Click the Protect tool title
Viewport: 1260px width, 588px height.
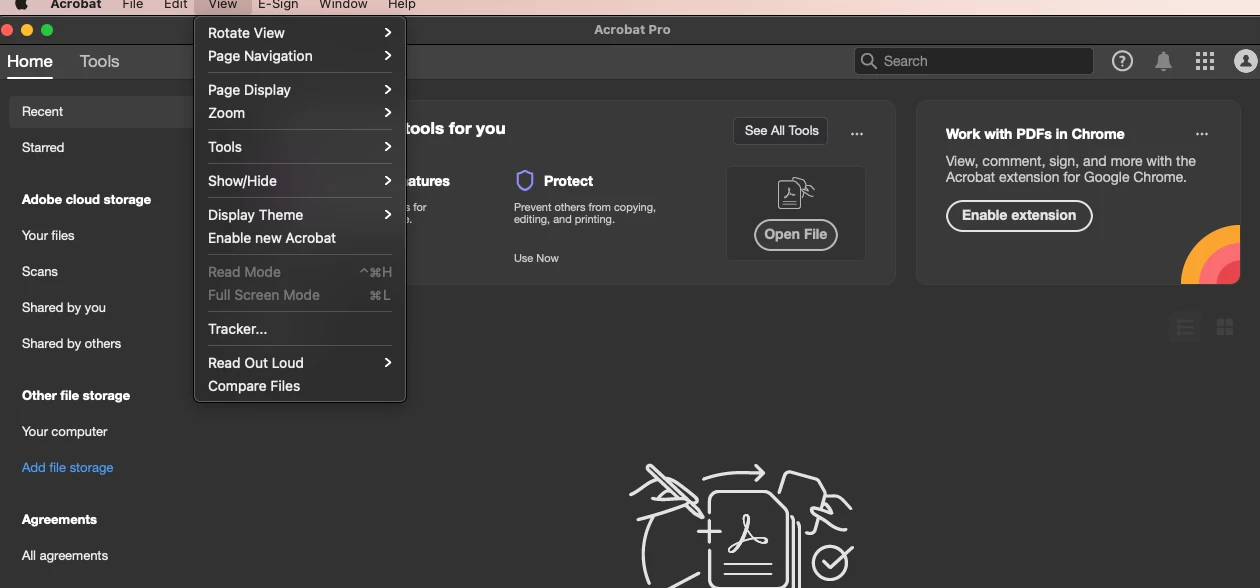pos(568,181)
